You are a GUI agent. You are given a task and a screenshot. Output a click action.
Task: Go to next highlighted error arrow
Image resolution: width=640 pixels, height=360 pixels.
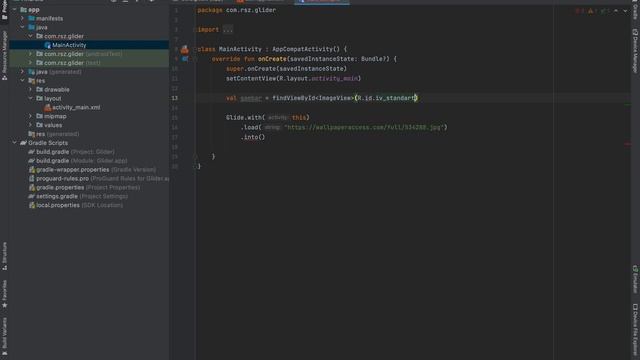click(x=625, y=11)
